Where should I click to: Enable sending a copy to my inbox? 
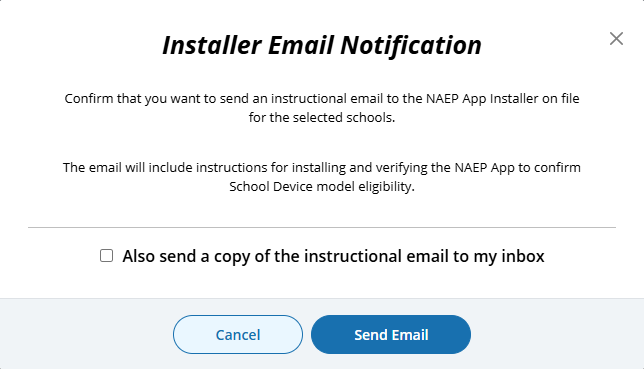pyautogui.click(x=106, y=256)
